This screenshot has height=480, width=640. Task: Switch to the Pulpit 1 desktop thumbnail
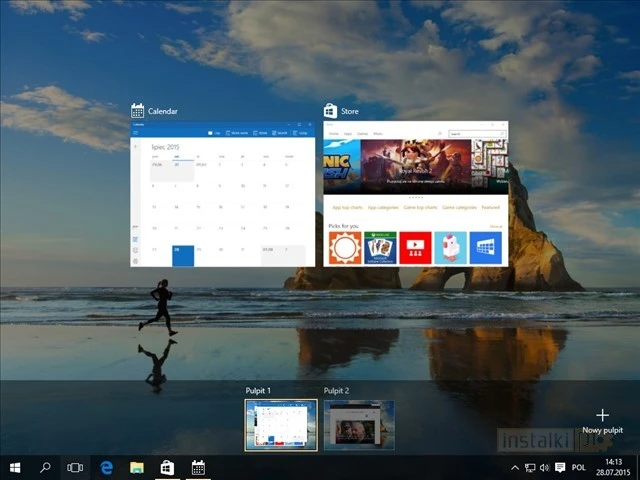281,425
